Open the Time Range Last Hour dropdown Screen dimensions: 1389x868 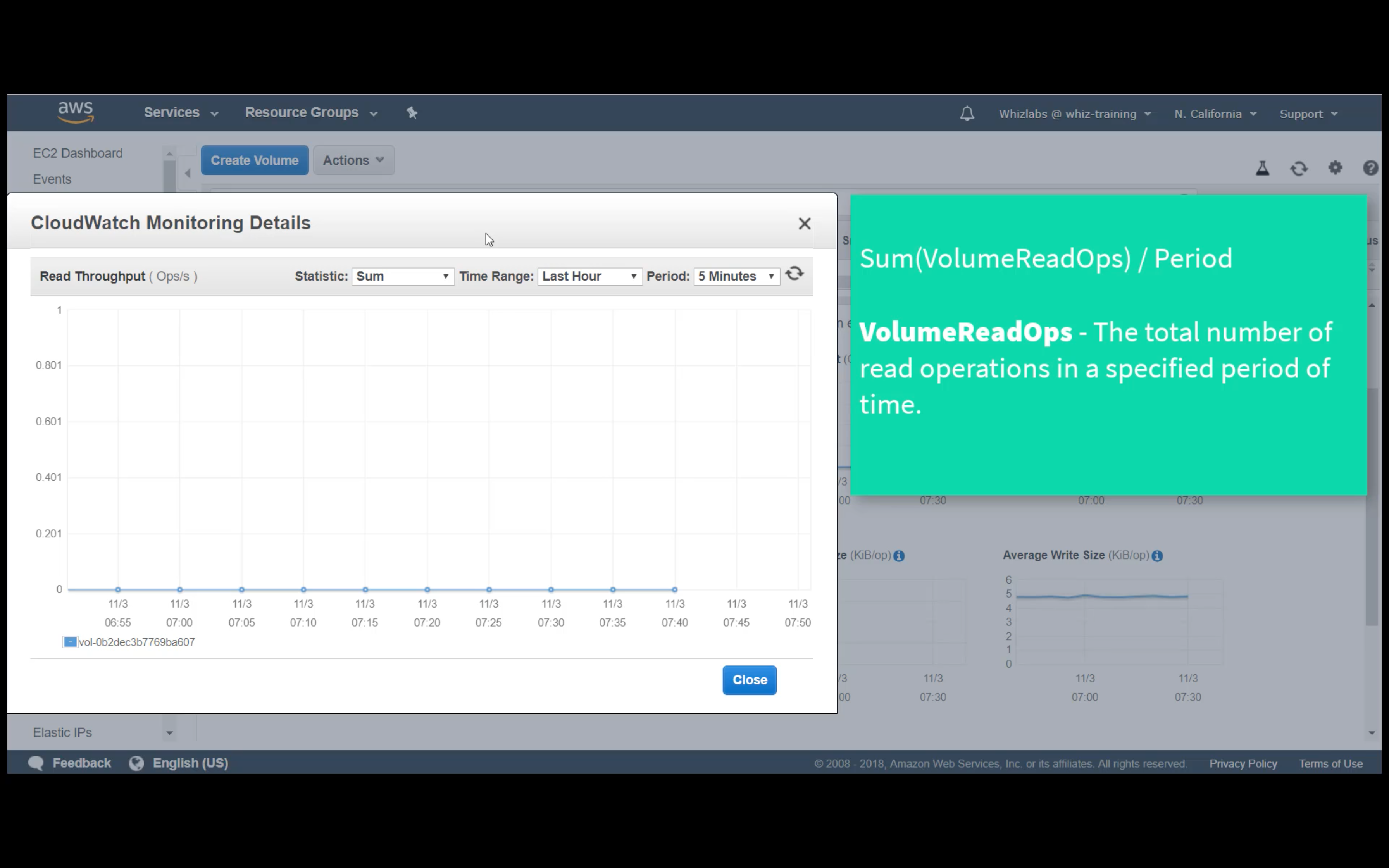(589, 276)
